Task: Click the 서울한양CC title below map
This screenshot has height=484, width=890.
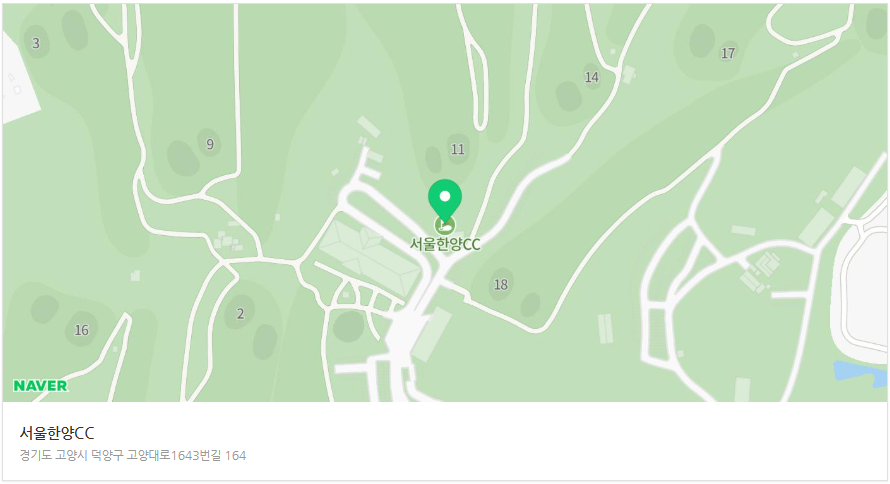Action: pyautogui.click(x=57, y=433)
